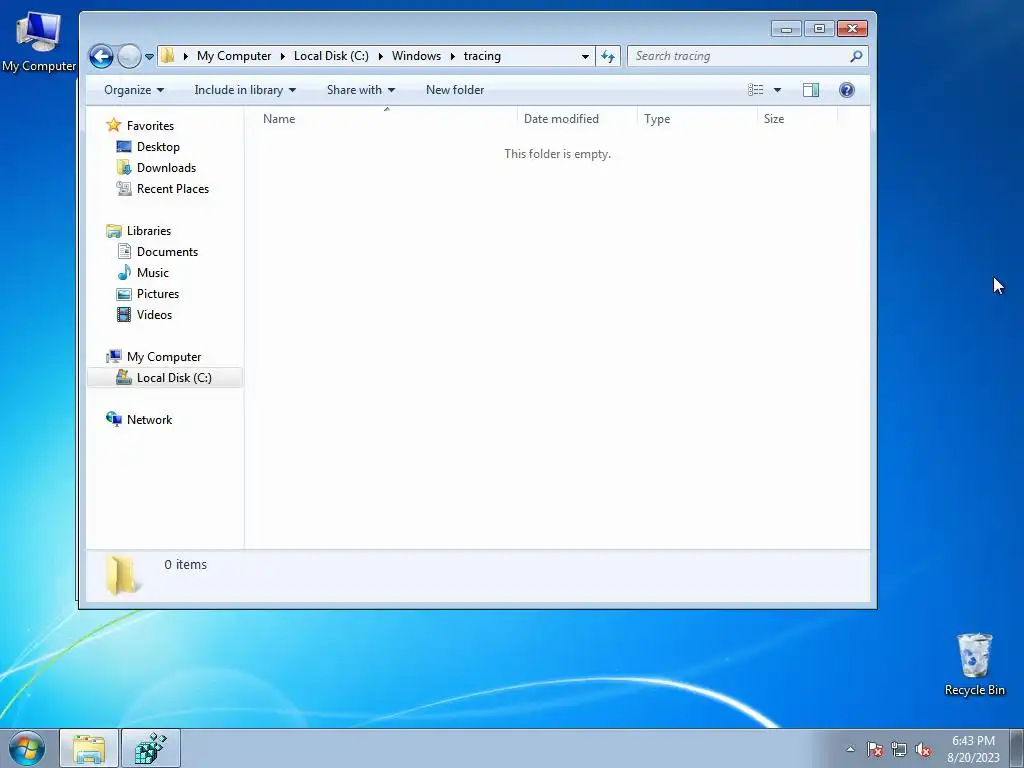Open Recent Places in Favorites
The image size is (1024, 768).
172,189
